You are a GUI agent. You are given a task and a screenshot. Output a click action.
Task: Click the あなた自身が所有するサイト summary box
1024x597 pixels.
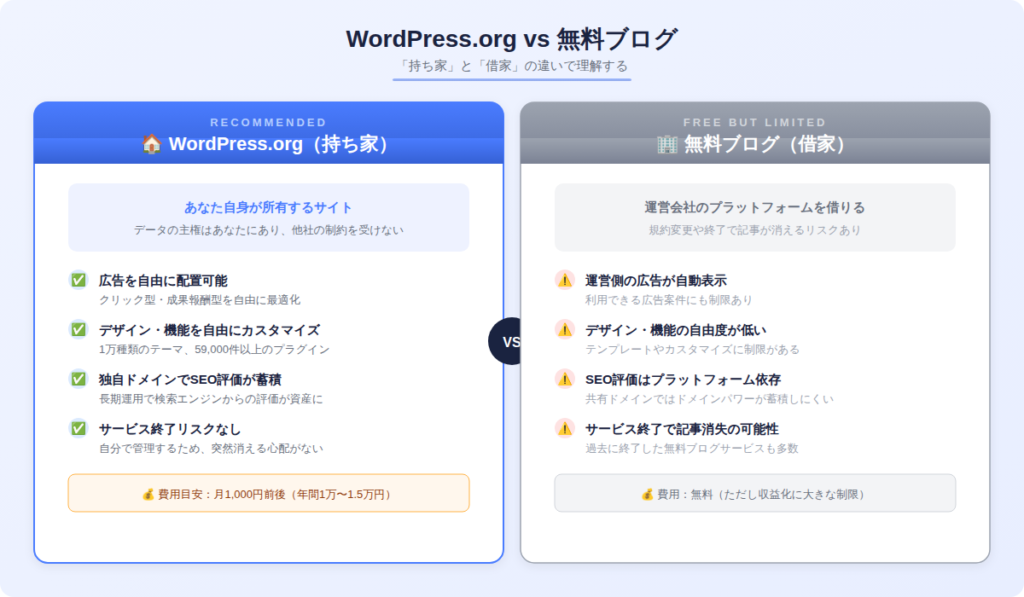coord(268,217)
